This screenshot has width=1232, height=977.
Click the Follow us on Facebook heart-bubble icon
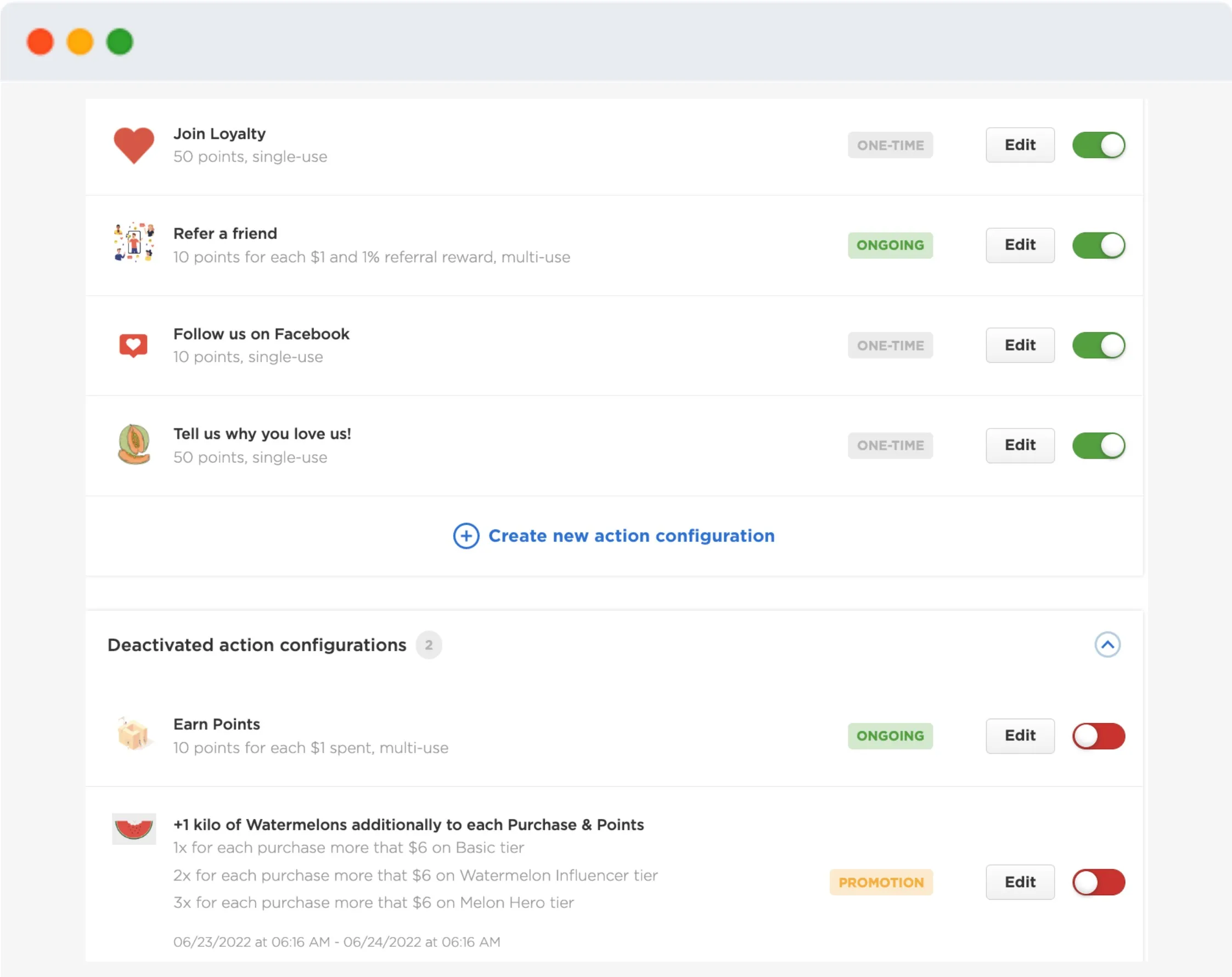point(133,345)
